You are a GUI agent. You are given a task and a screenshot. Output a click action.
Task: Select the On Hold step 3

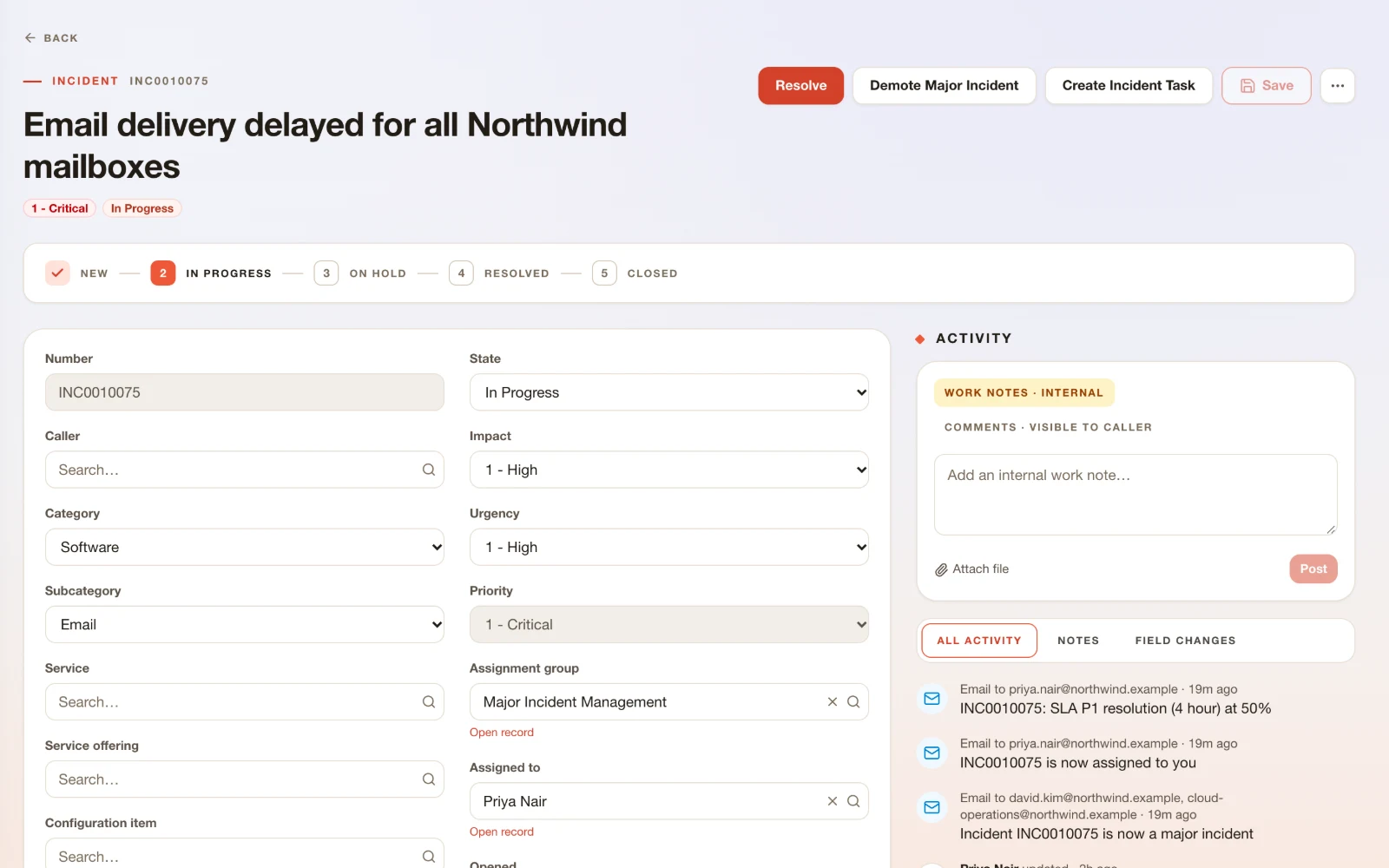pyautogui.click(x=360, y=273)
